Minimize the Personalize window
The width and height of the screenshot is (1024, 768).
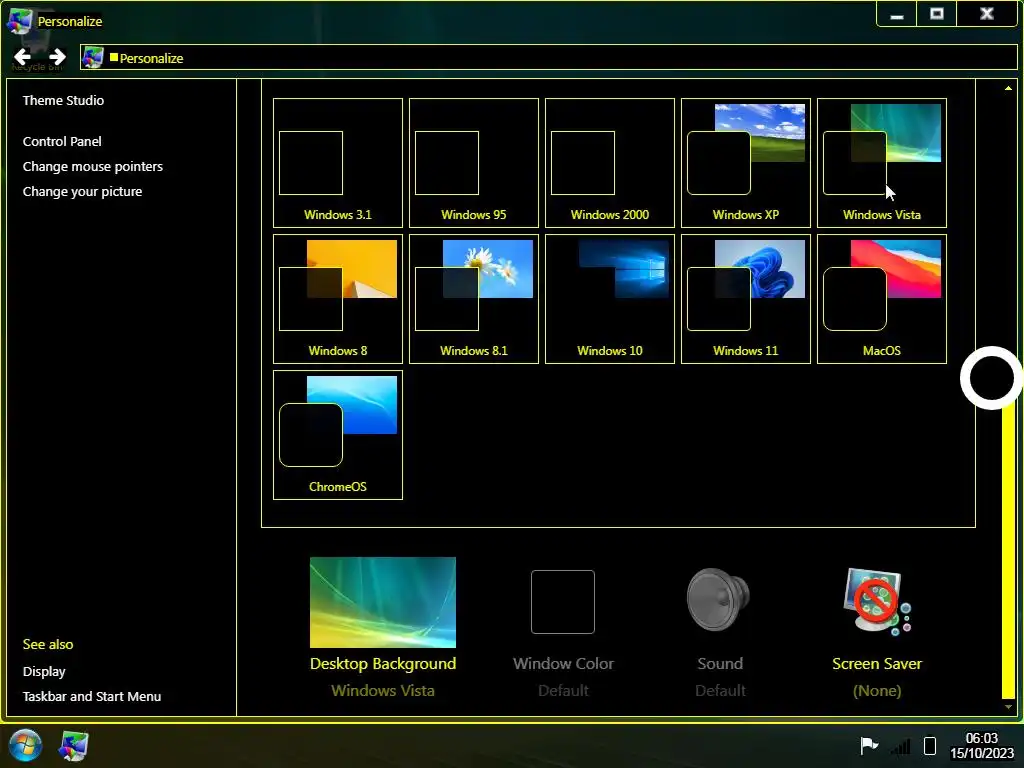(897, 14)
